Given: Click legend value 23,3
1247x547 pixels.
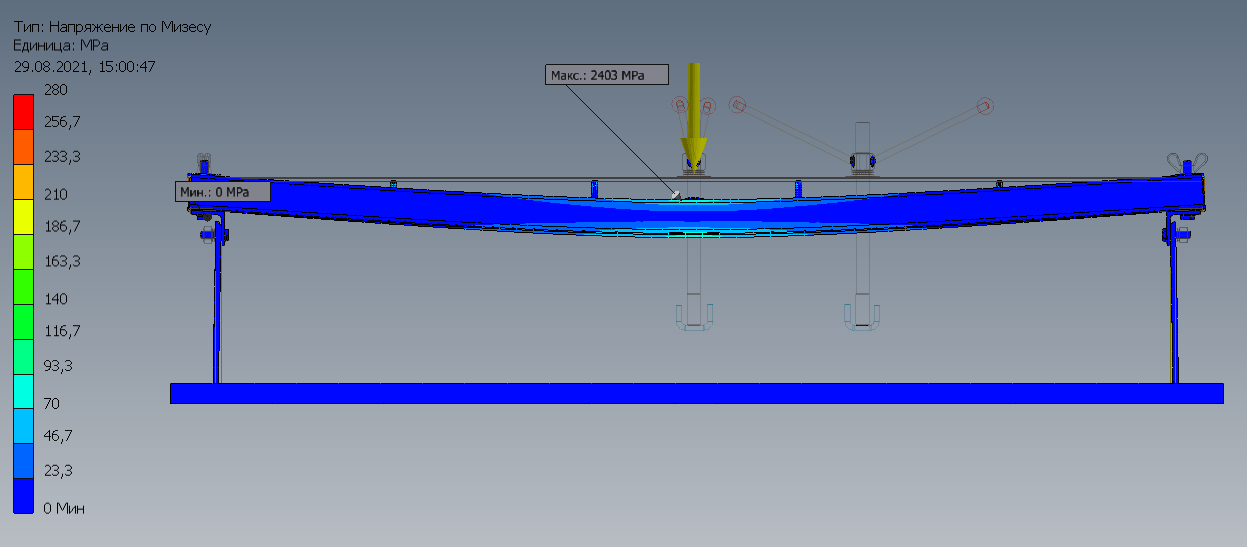Looking at the screenshot, I should tap(58, 471).
